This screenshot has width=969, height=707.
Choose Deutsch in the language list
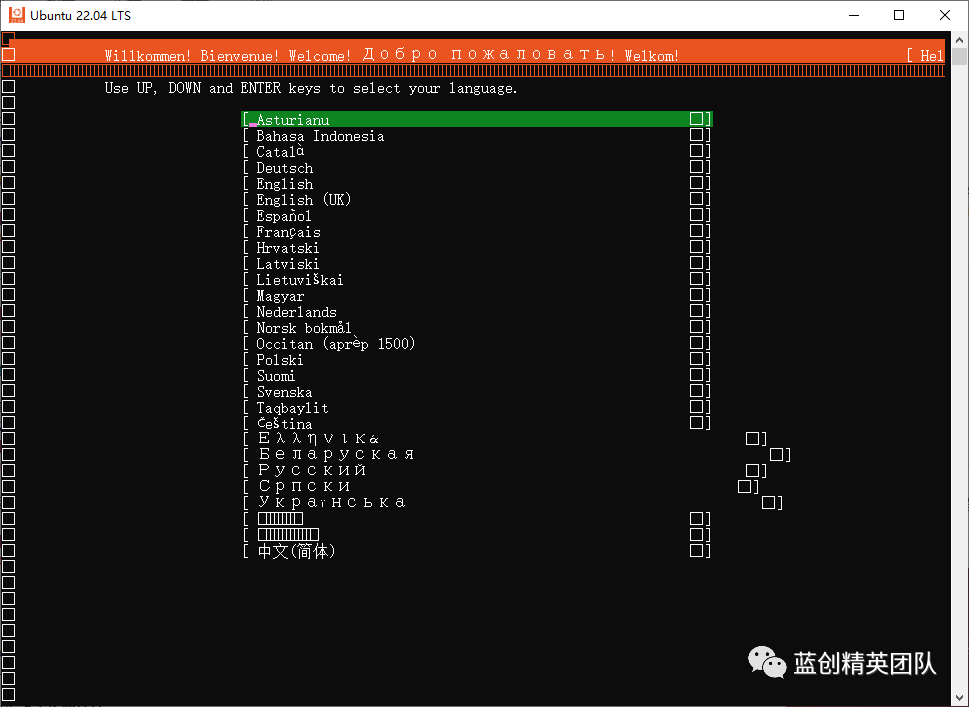tap(476, 167)
